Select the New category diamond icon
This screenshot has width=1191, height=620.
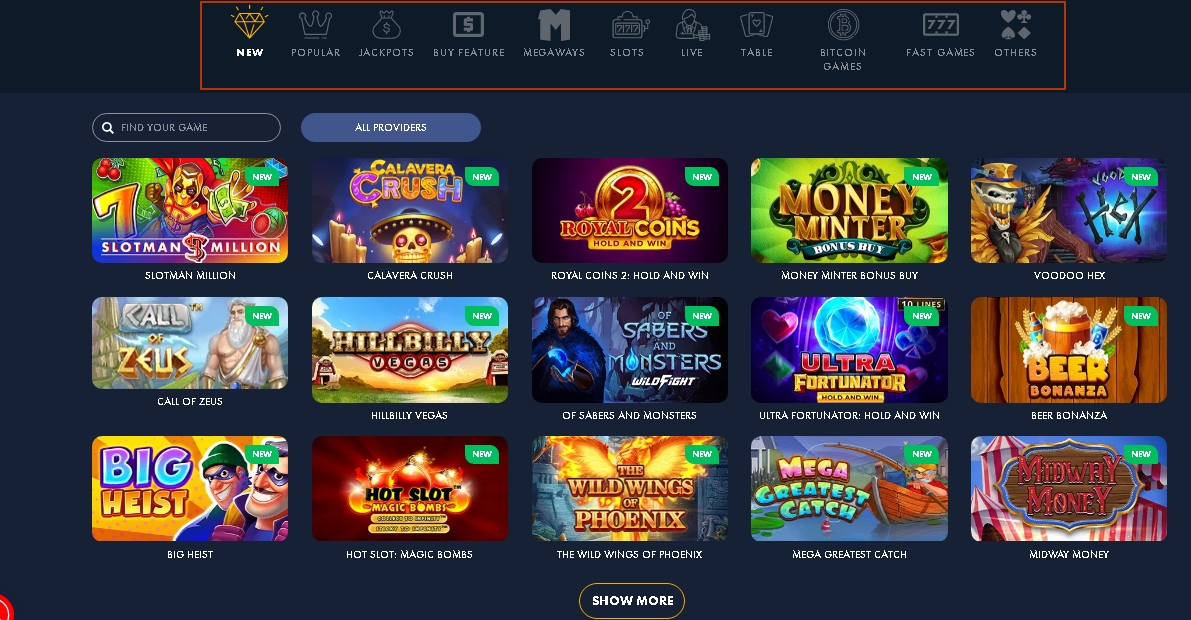point(249,24)
